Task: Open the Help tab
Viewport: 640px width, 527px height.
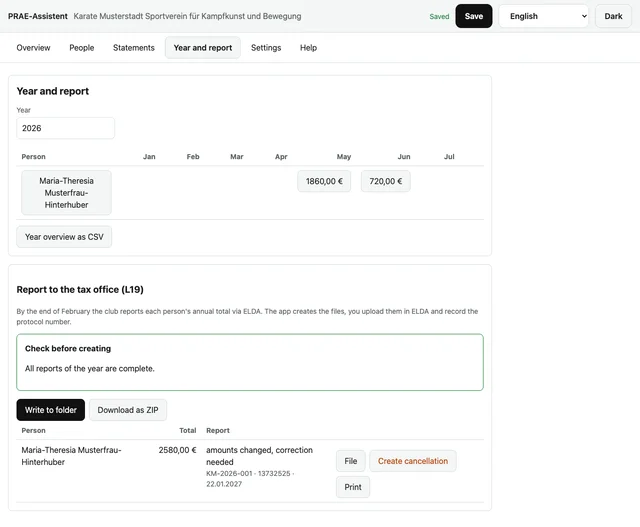Action: coord(309,48)
